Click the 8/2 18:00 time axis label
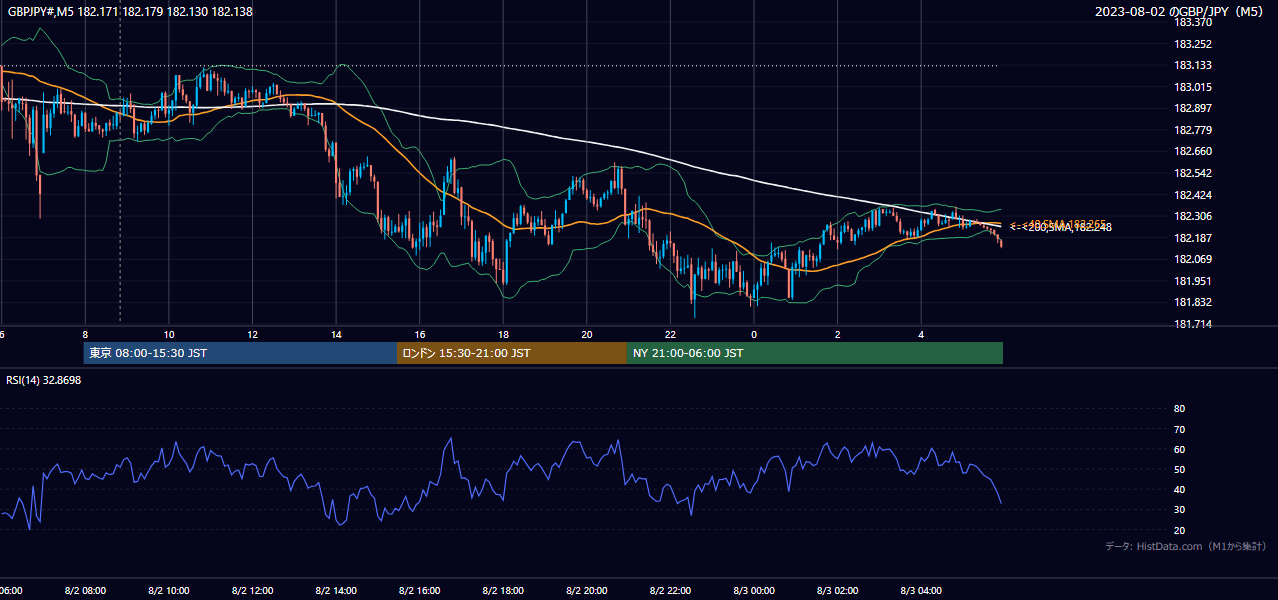 503,591
